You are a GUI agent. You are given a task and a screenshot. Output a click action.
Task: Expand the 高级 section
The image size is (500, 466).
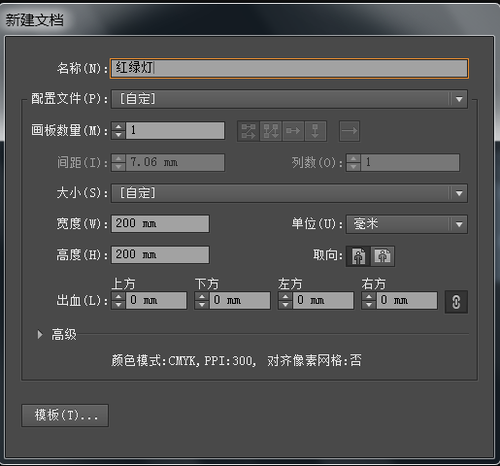coord(40,334)
